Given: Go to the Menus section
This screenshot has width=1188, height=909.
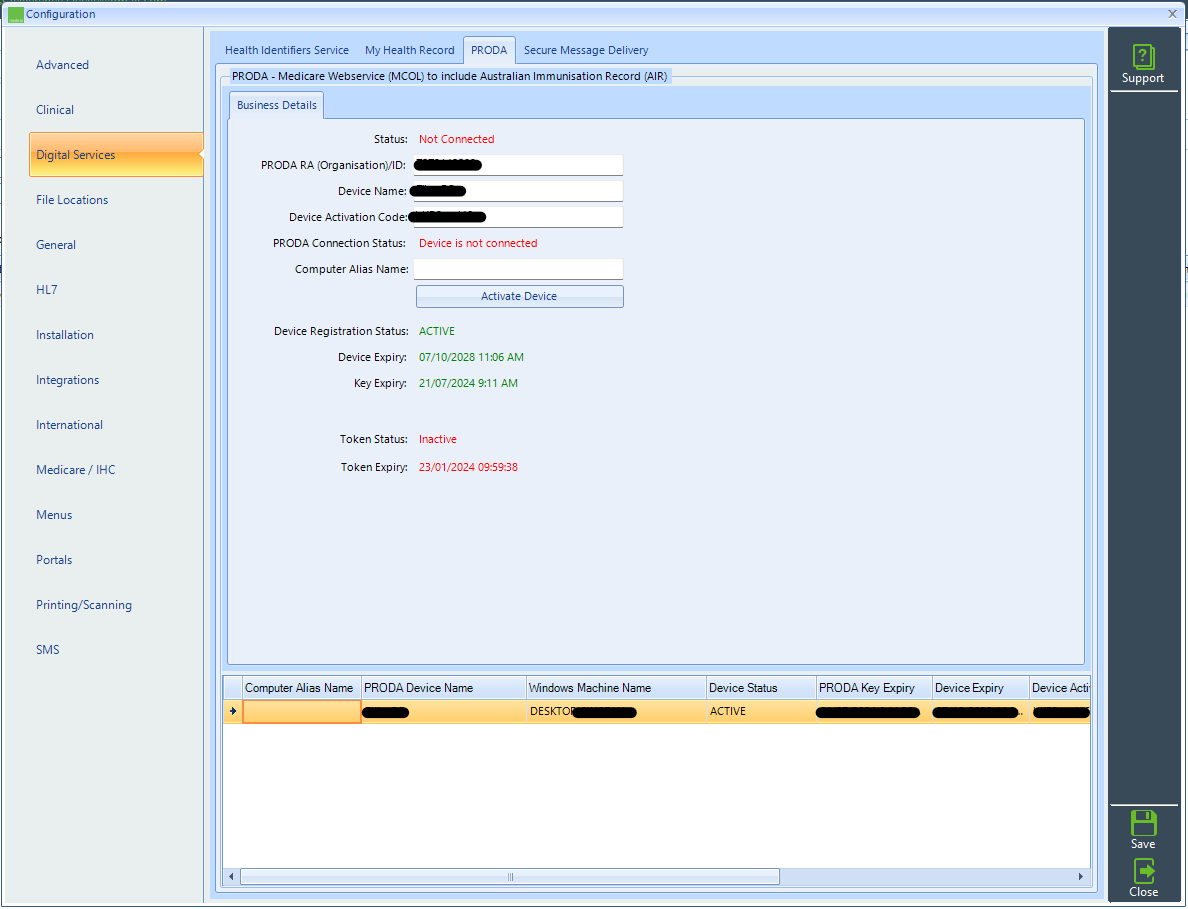Looking at the screenshot, I should pyautogui.click(x=54, y=515).
